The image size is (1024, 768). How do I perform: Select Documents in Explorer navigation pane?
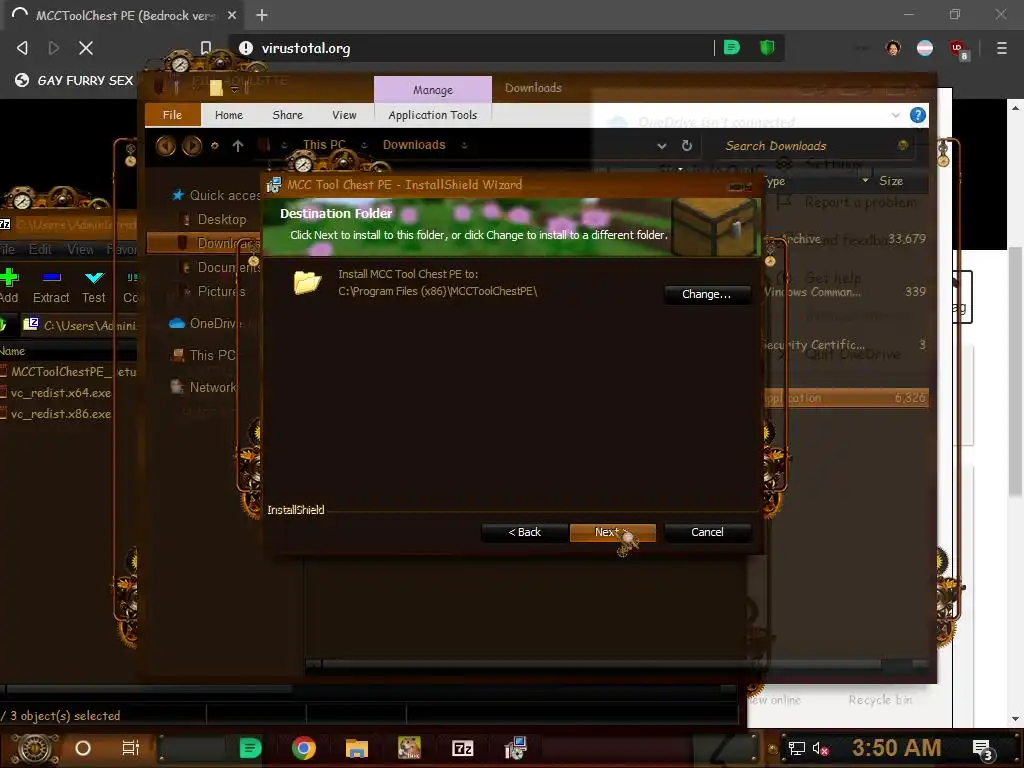(221, 268)
